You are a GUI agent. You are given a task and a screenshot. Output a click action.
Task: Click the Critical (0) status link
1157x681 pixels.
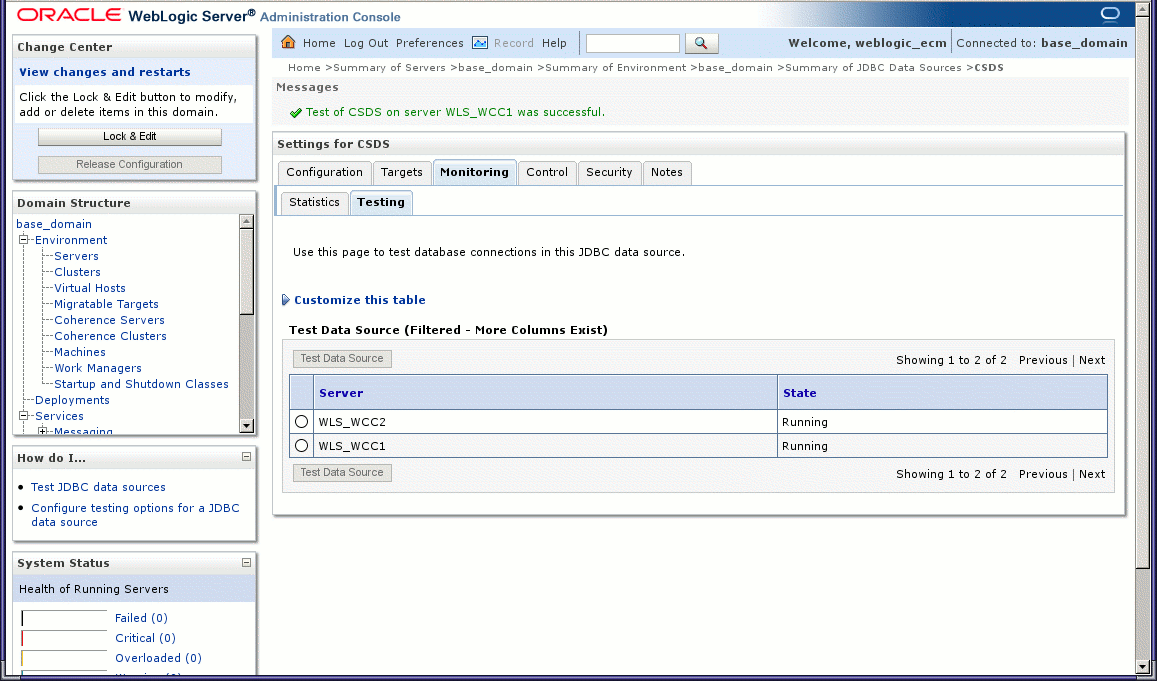(x=145, y=638)
